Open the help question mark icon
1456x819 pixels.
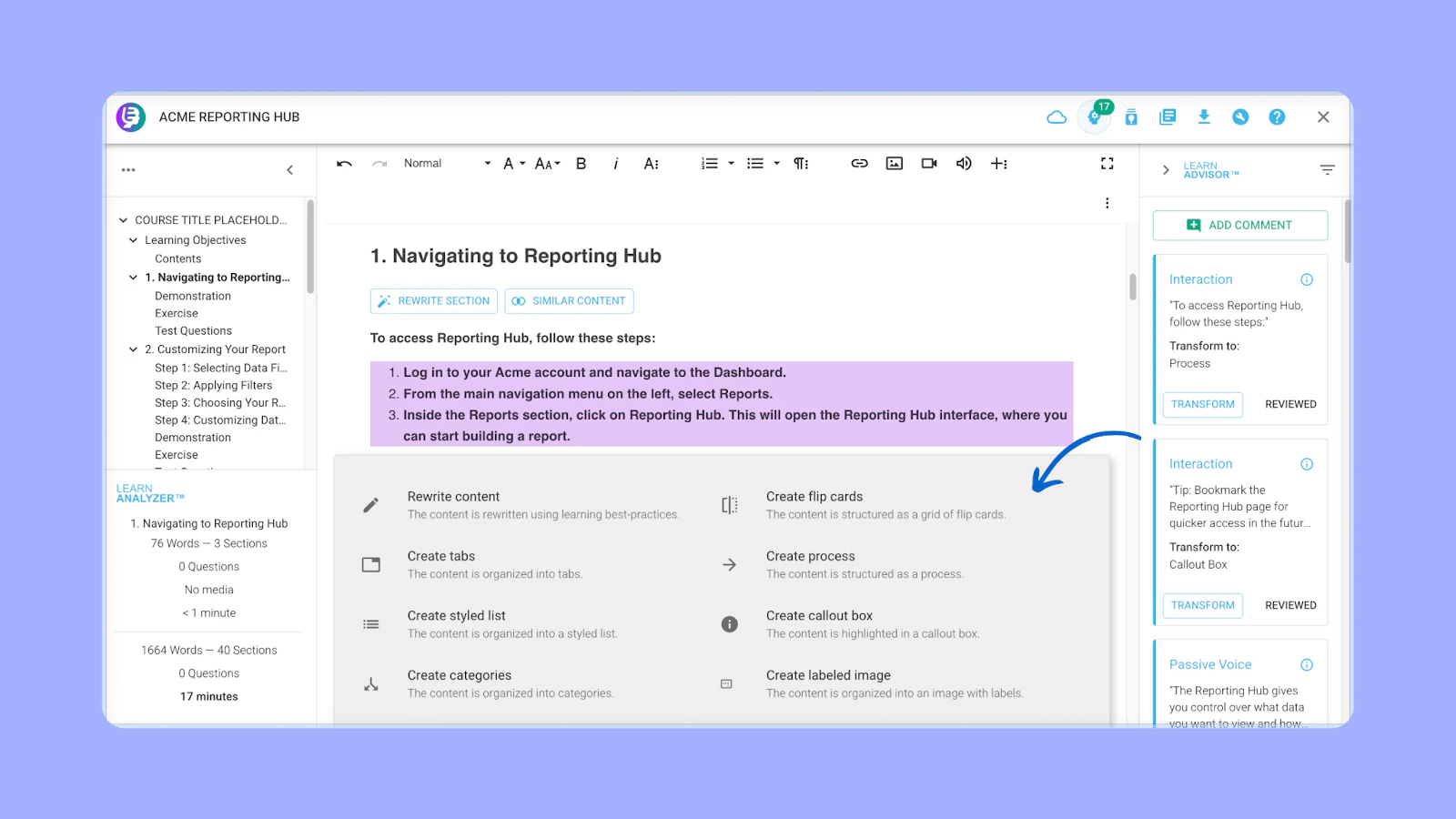click(1277, 117)
